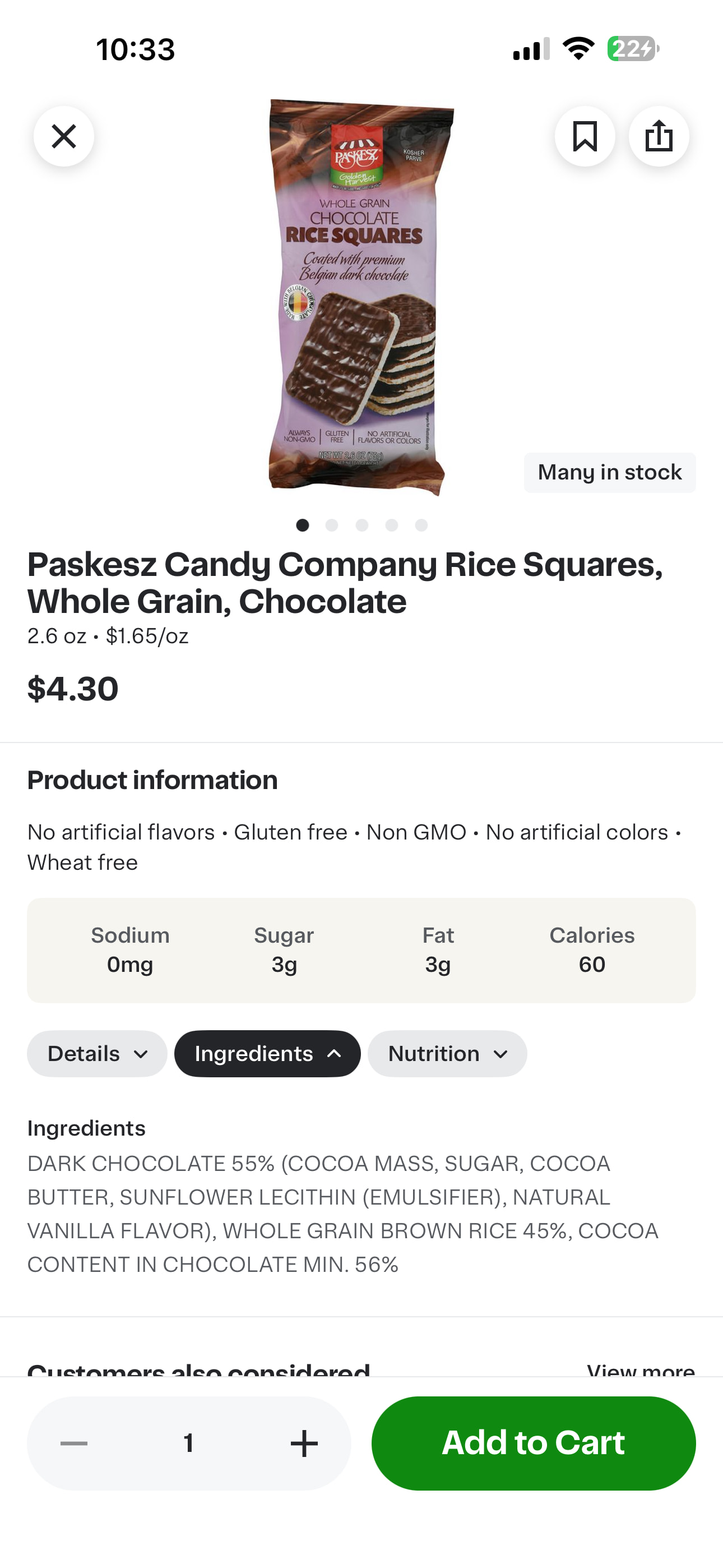723x1568 pixels.
Task: Tap the Wi-Fi status icon
Action: (x=578, y=49)
